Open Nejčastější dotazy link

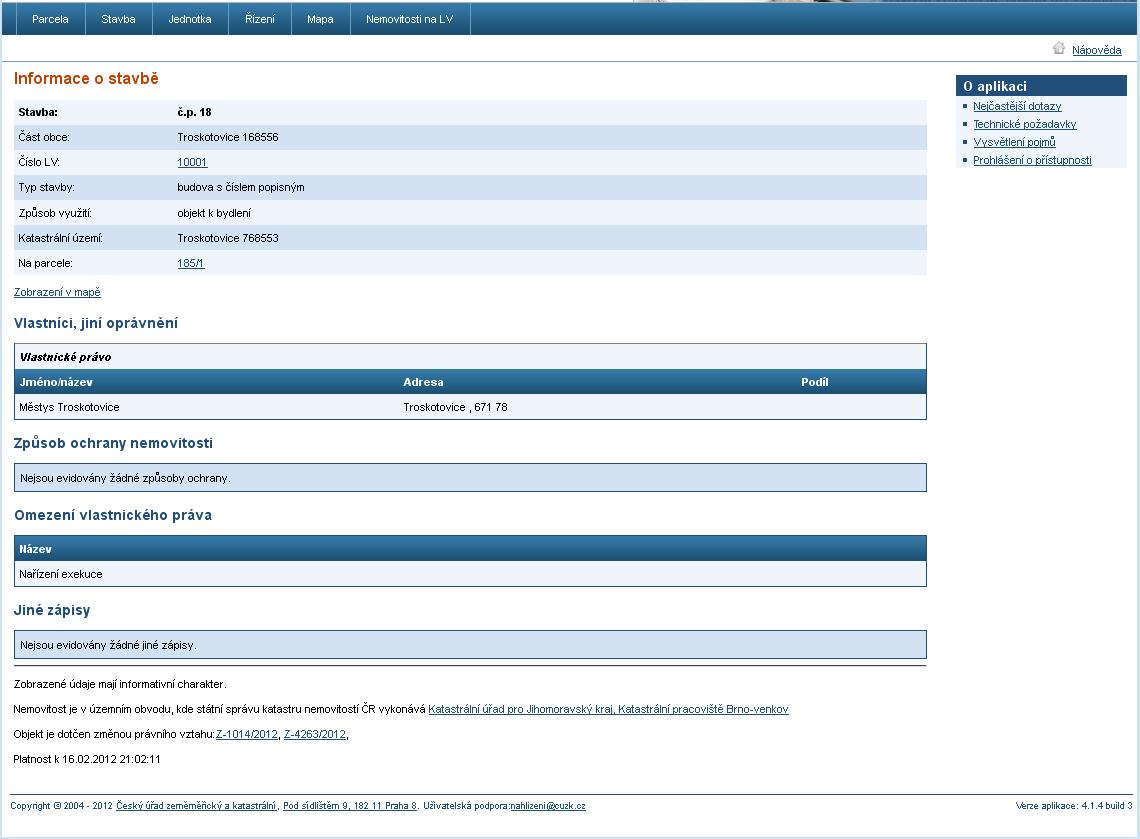tap(1017, 106)
